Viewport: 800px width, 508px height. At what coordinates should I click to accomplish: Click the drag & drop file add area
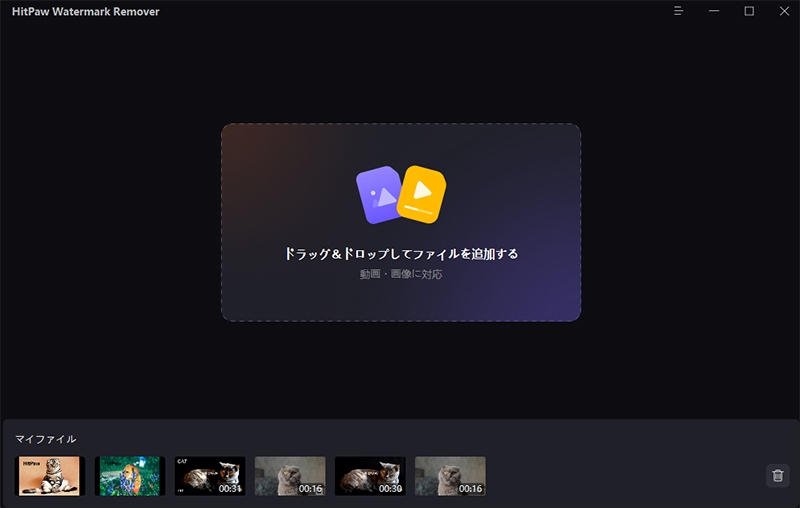click(401, 222)
